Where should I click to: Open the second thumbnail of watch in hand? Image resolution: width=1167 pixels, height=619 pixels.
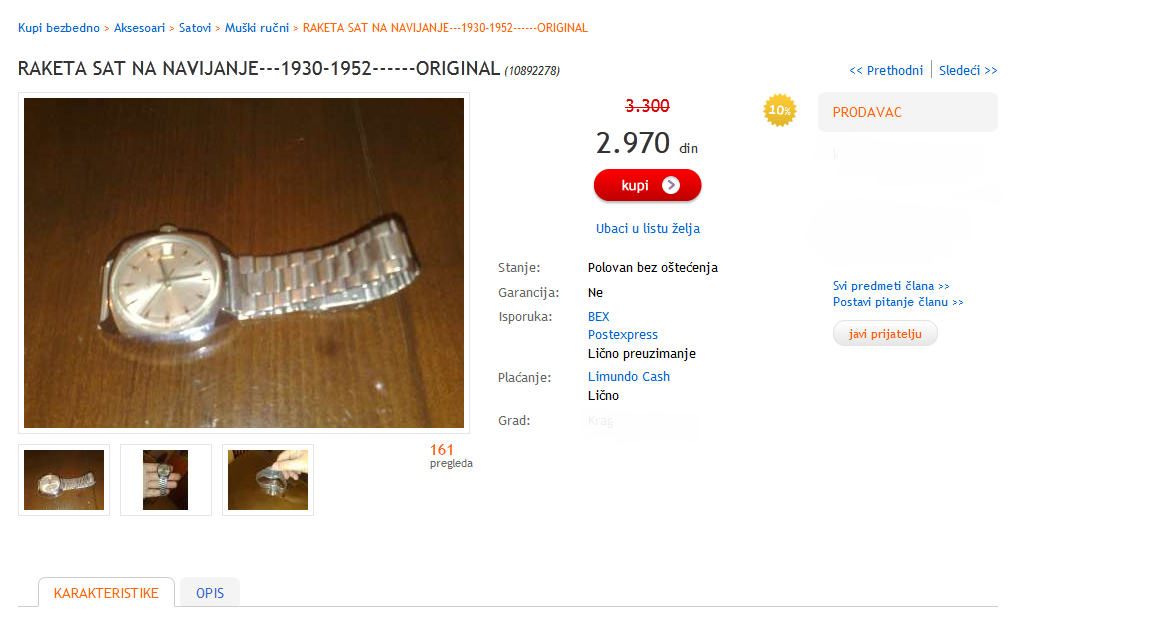(x=166, y=480)
